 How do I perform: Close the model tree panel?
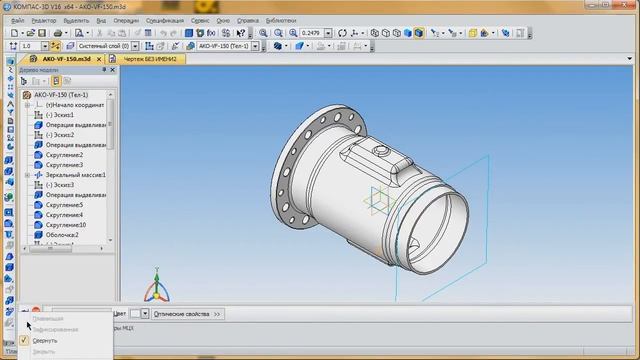click(x=113, y=70)
